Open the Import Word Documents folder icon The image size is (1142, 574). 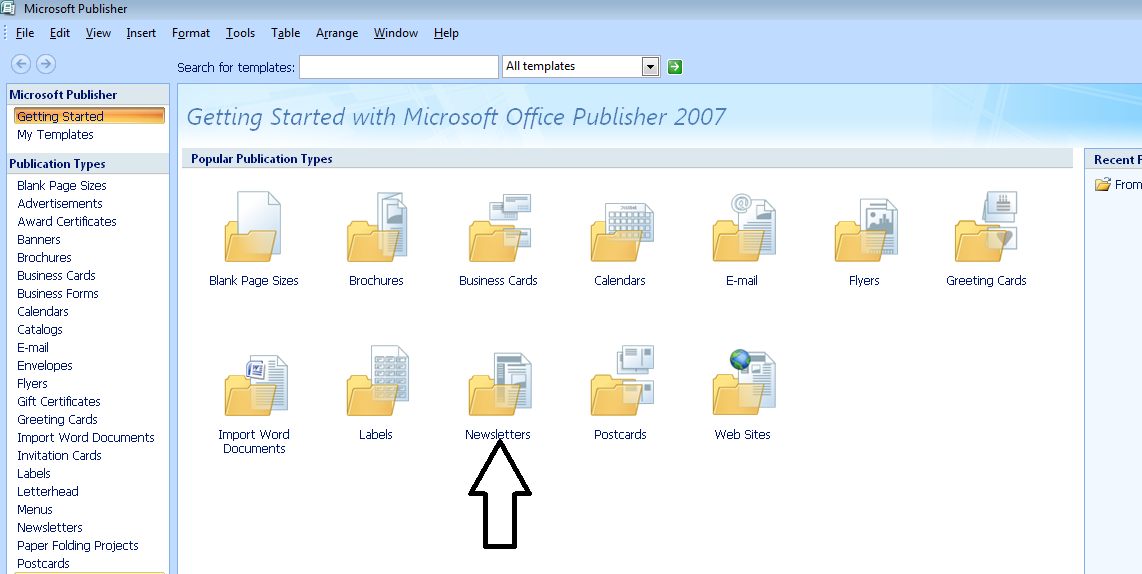[256, 385]
